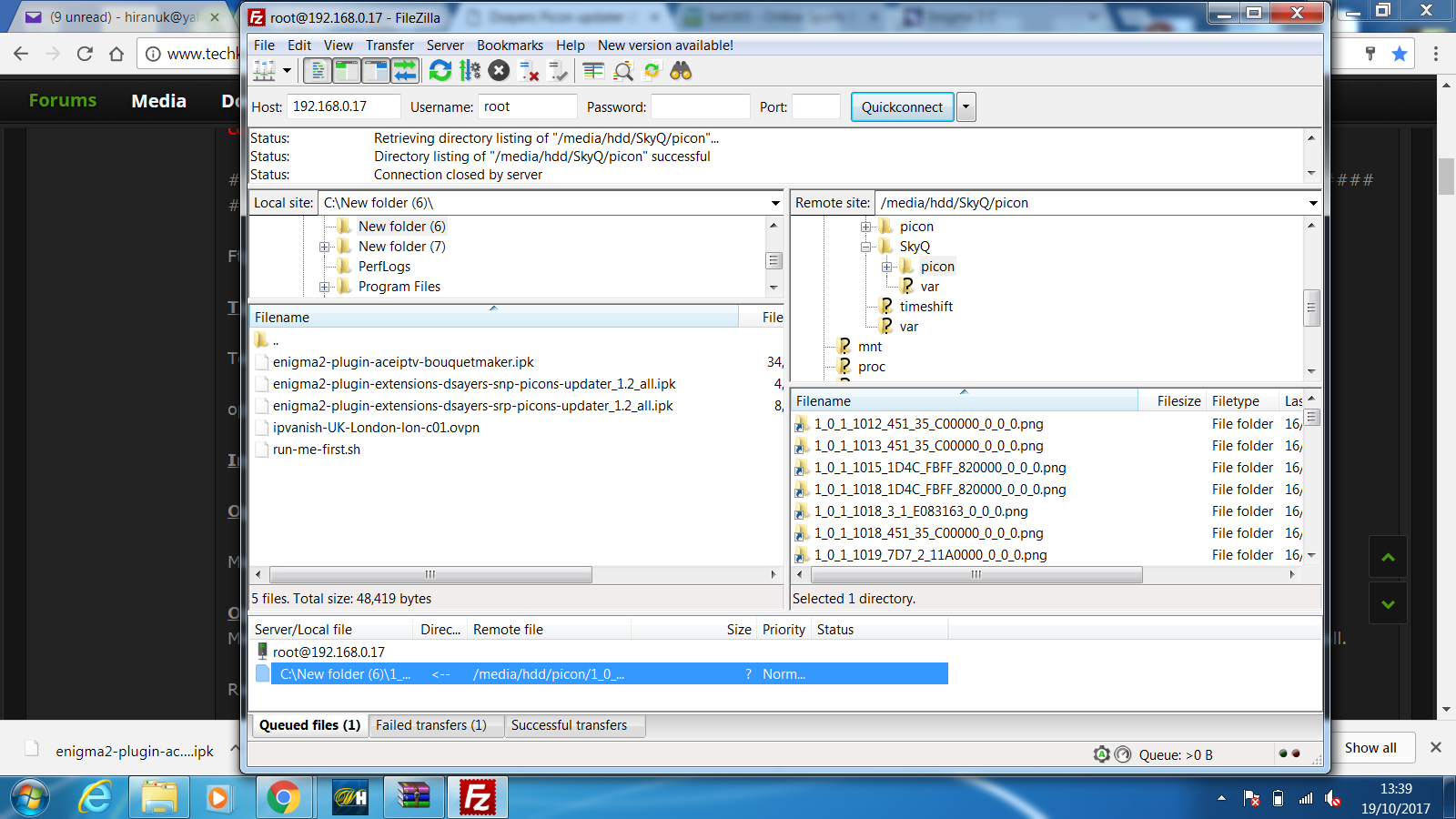The height and width of the screenshot is (819, 1456).
Task: Click the local file list horizontal scrollbar
Action: (517, 575)
